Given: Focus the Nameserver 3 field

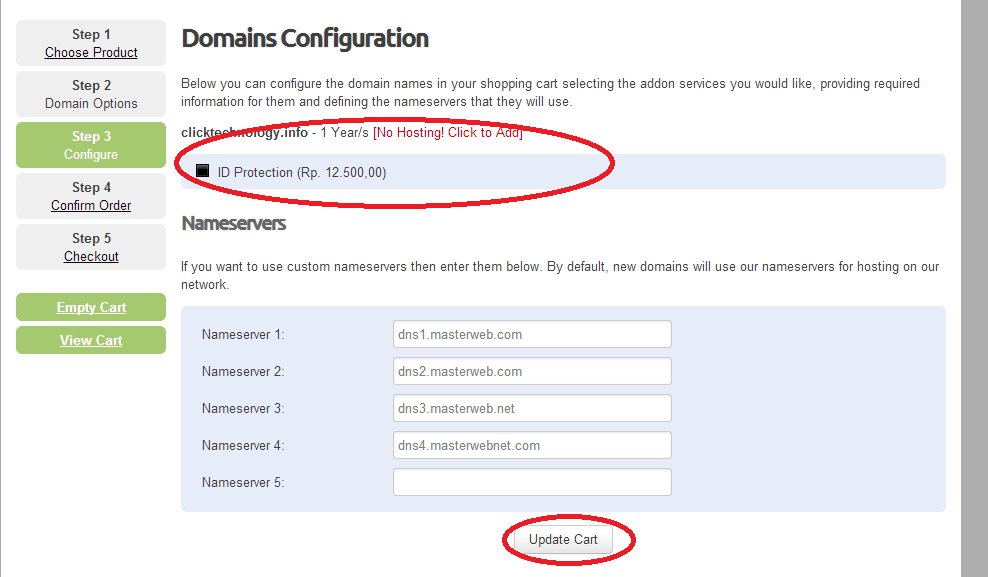Looking at the screenshot, I should tap(532, 408).
